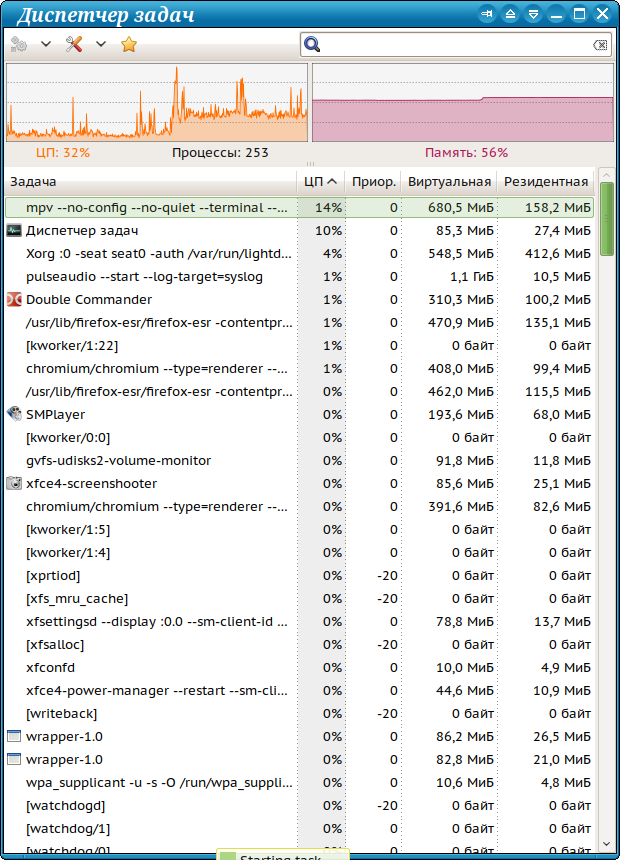Click Диспетчер задач process monitor icon
This screenshot has width=620, height=860.
[x=14, y=230]
